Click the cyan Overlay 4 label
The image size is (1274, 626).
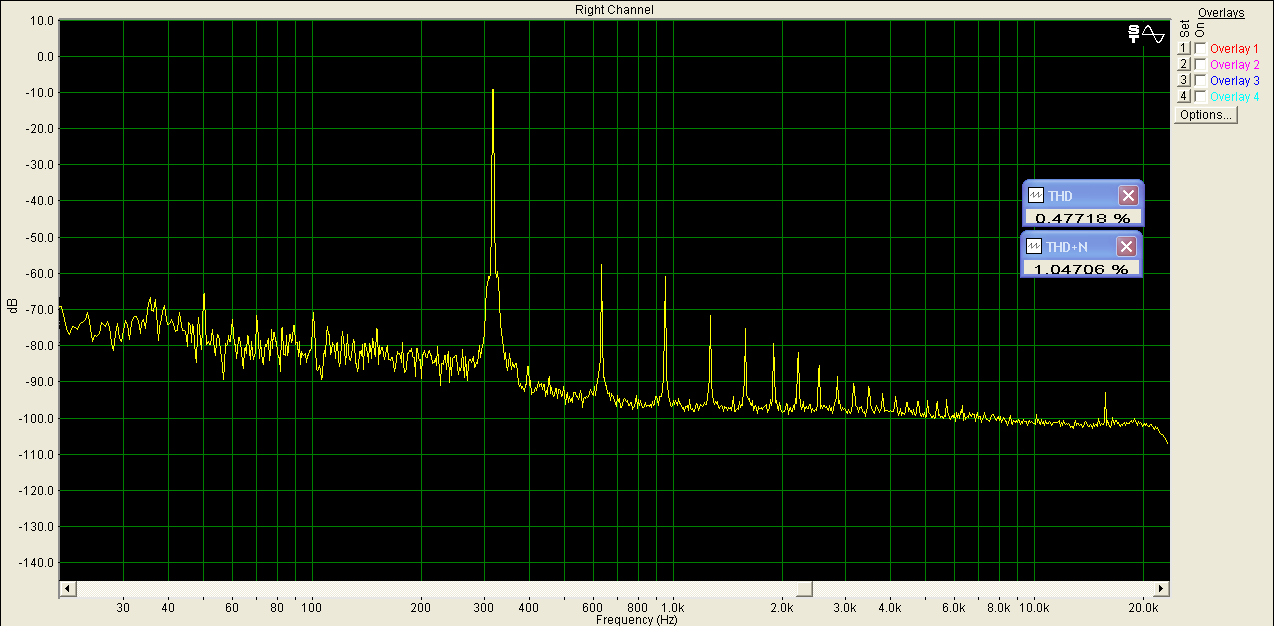coord(1234,96)
